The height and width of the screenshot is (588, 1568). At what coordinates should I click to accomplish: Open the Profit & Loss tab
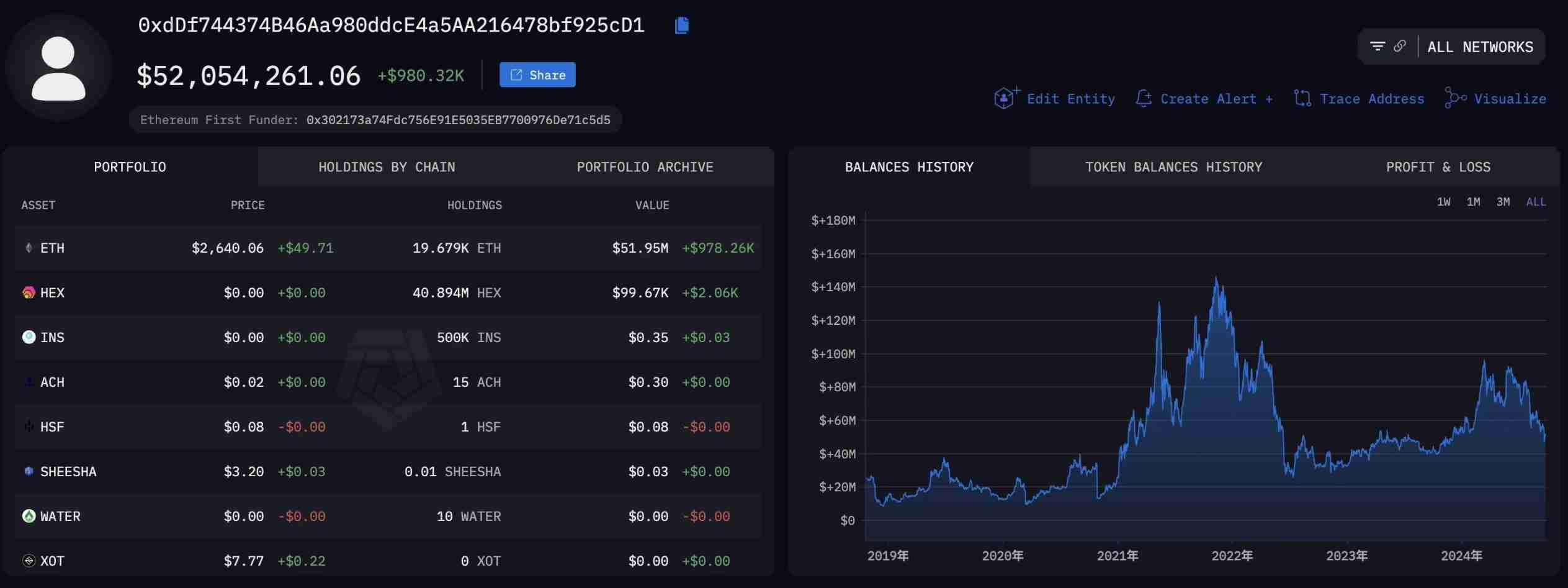(1438, 167)
